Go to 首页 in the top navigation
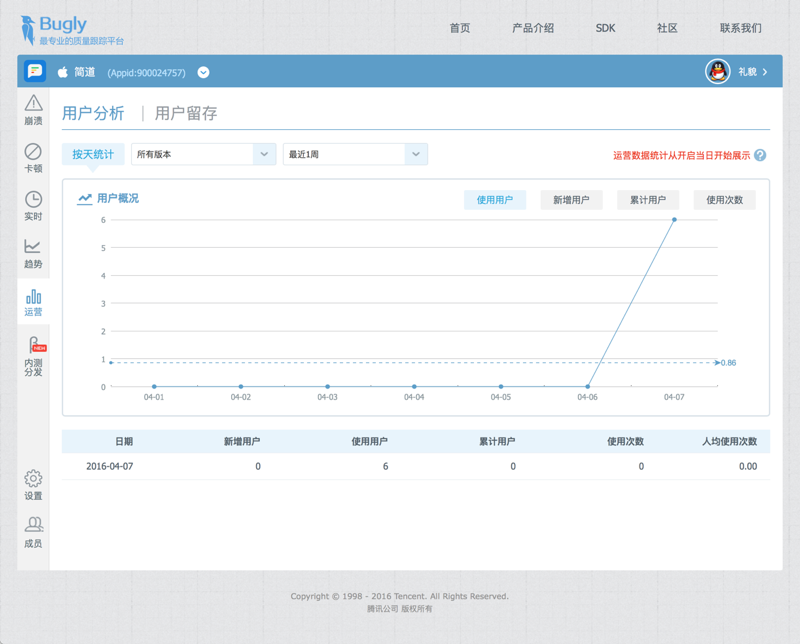This screenshot has height=644, width=800. (460, 28)
